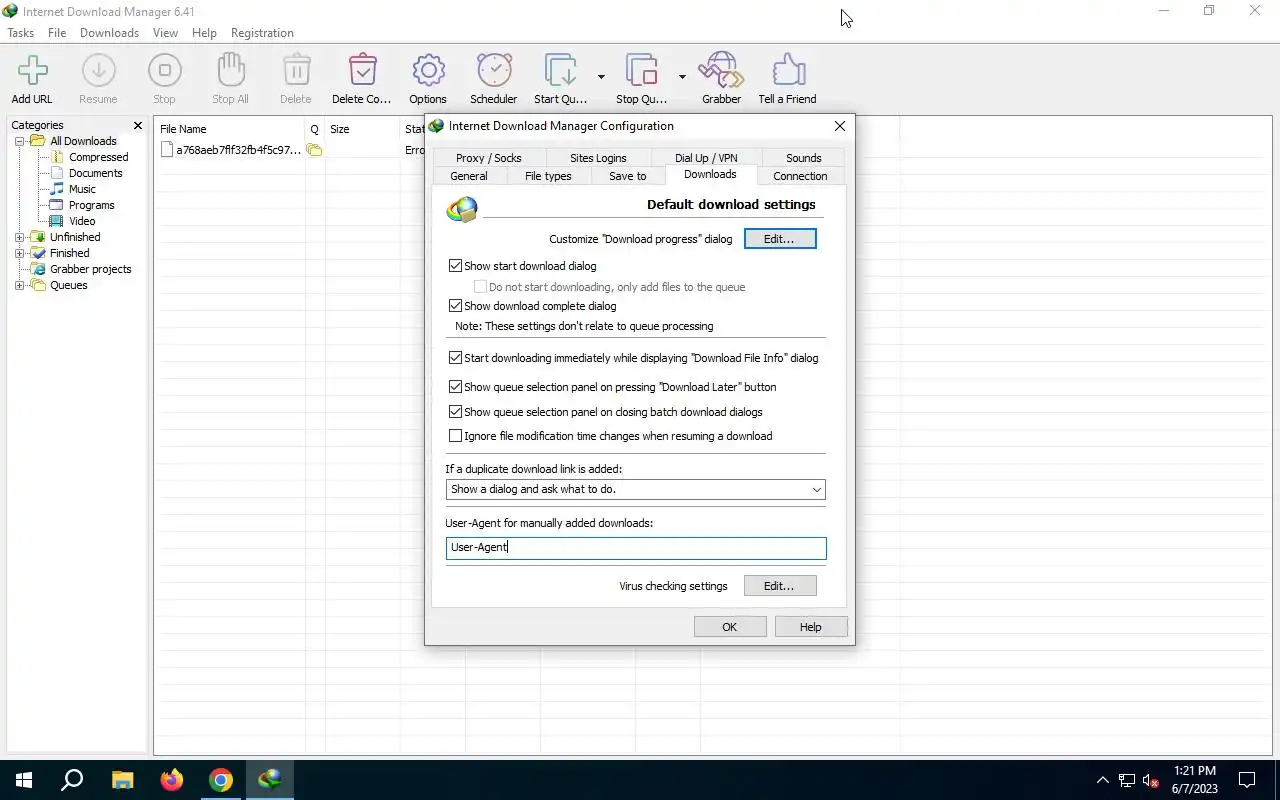1280x800 pixels.
Task: Launch Firefox from the taskbar
Action: click(171, 780)
